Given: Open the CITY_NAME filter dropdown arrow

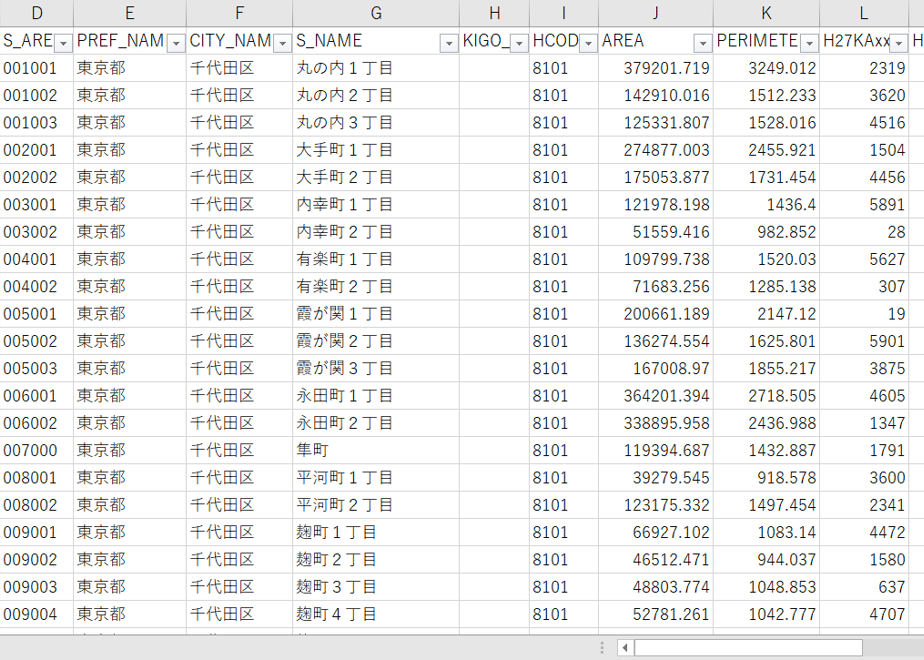Looking at the screenshot, I should coord(282,43).
